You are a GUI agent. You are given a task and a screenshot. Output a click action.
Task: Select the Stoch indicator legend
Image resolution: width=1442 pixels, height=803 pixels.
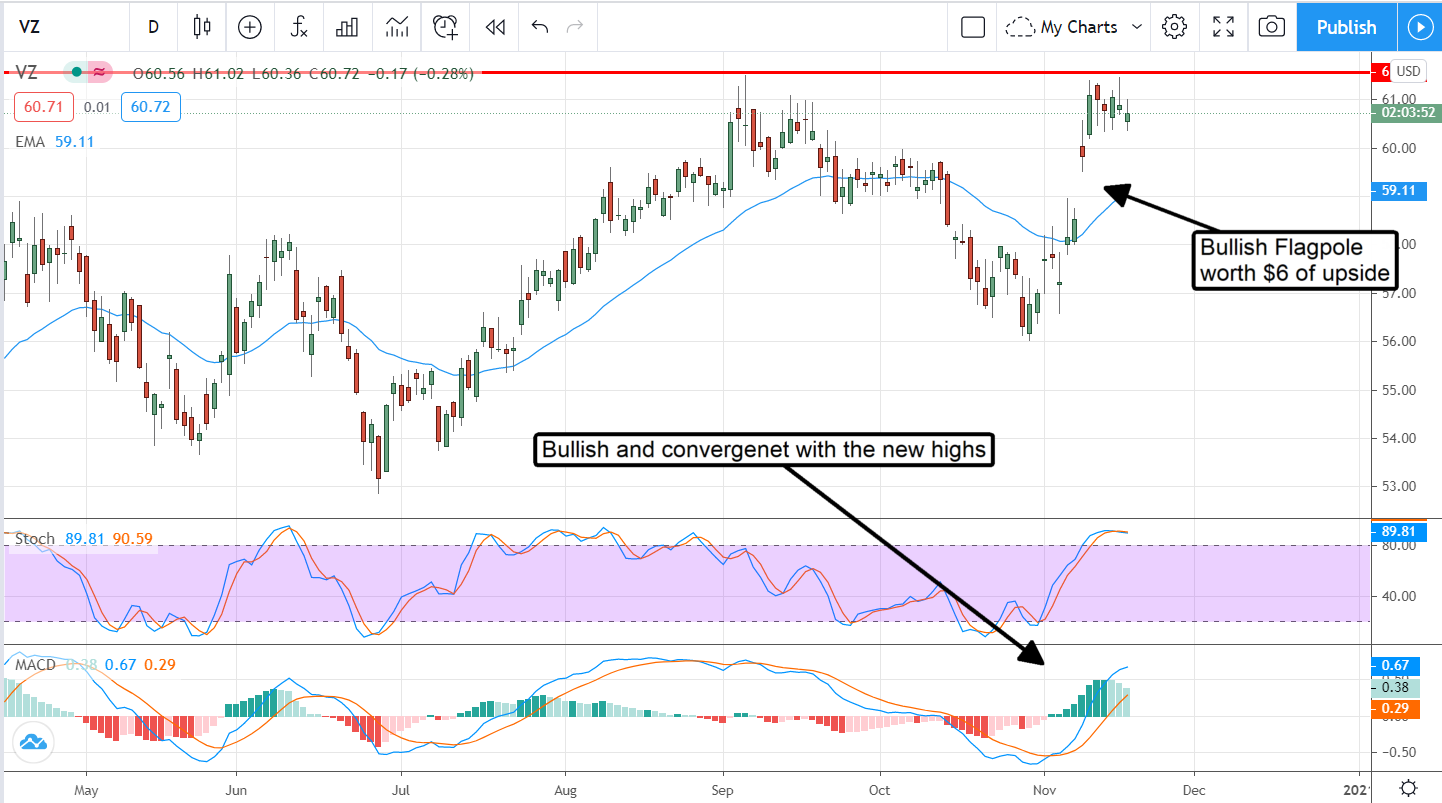[x=35, y=539]
